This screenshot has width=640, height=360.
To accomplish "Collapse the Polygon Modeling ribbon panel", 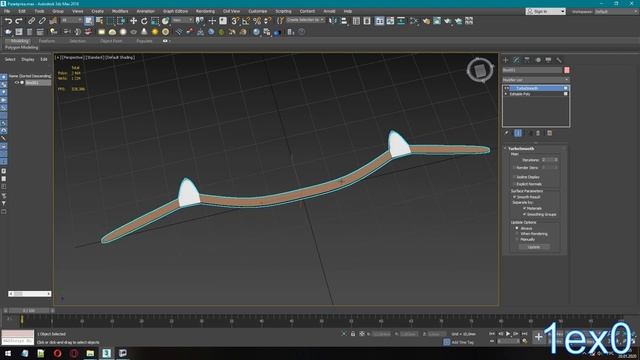I will [x=22, y=48].
